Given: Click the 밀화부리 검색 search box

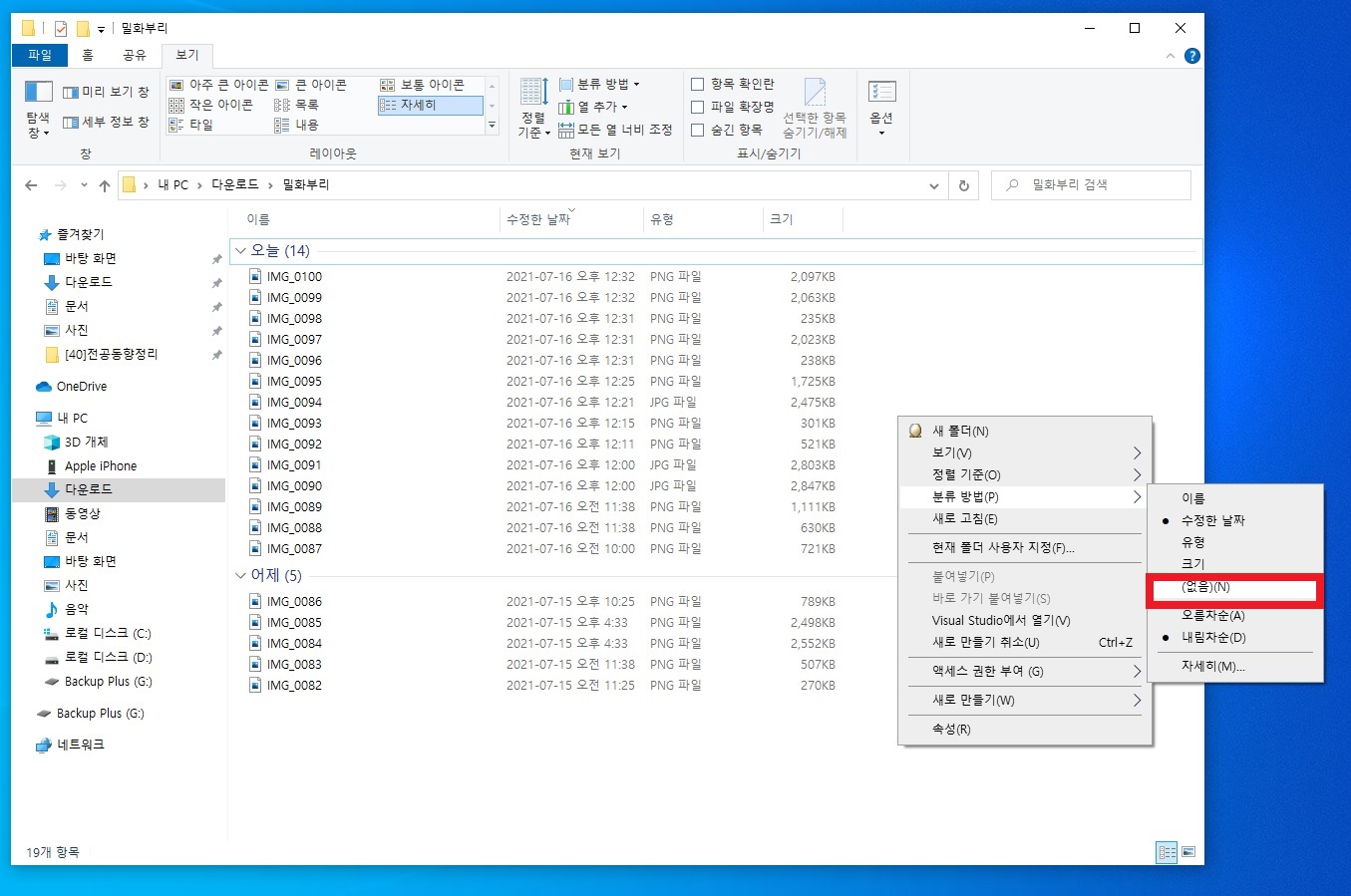Looking at the screenshot, I should (x=1091, y=185).
